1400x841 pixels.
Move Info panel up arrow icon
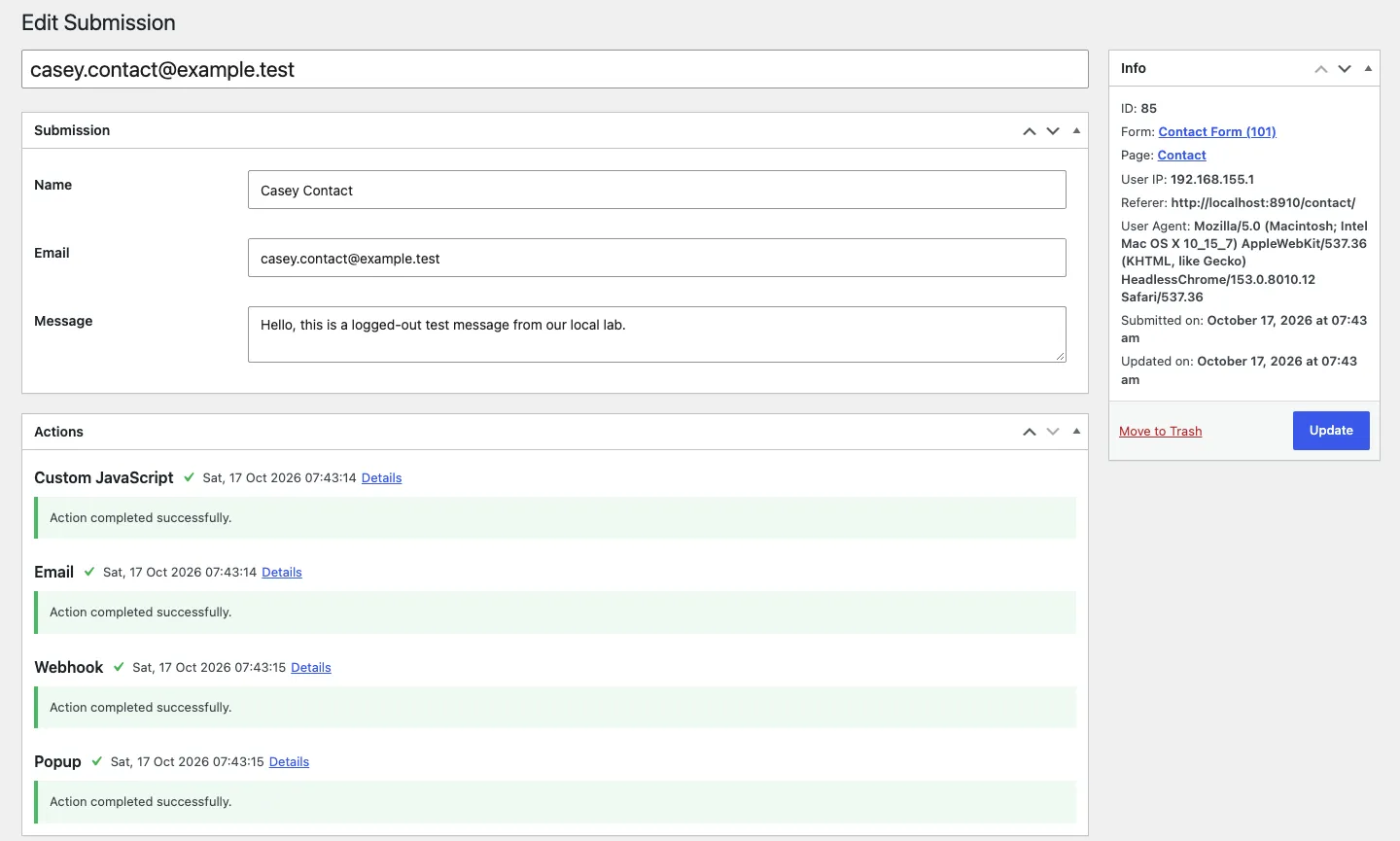tap(1321, 69)
